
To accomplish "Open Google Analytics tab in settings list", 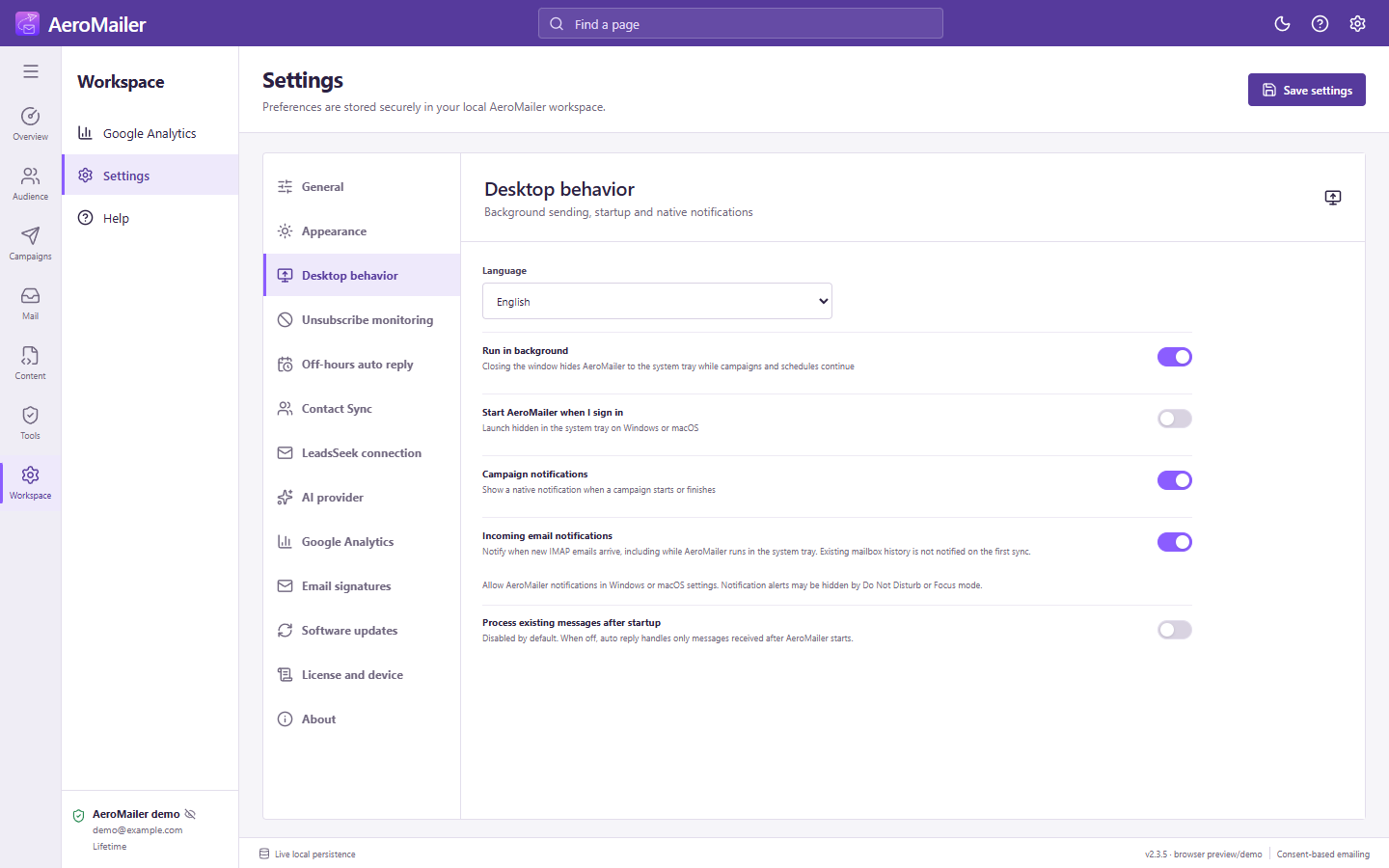I will pyautogui.click(x=362, y=542).
